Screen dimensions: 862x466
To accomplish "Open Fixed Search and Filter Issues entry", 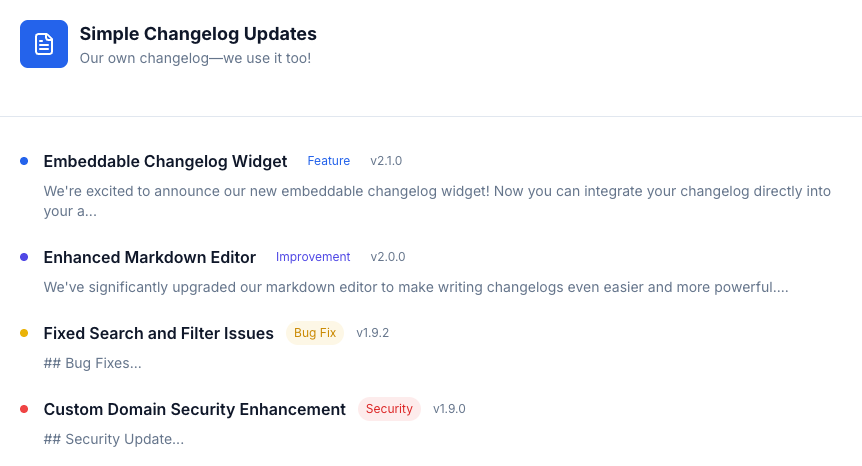I will 158,333.
